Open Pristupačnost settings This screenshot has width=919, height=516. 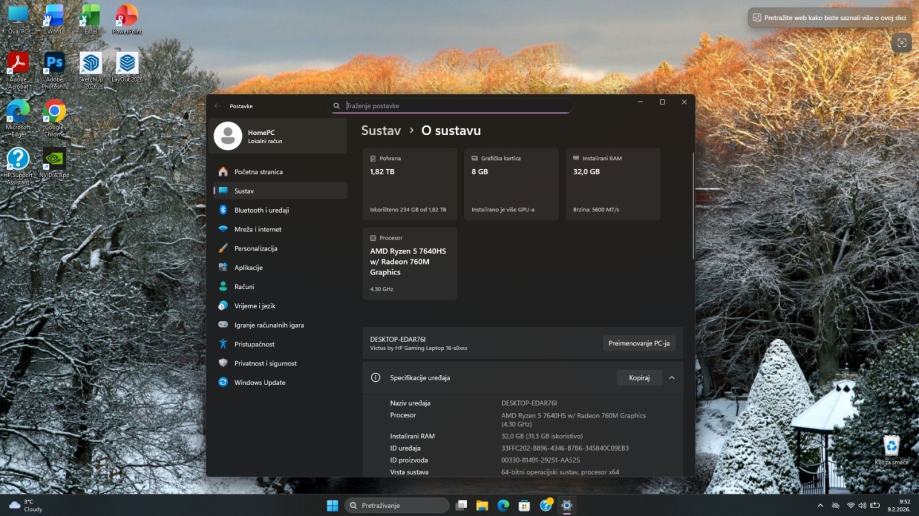pyautogui.click(x=281, y=344)
